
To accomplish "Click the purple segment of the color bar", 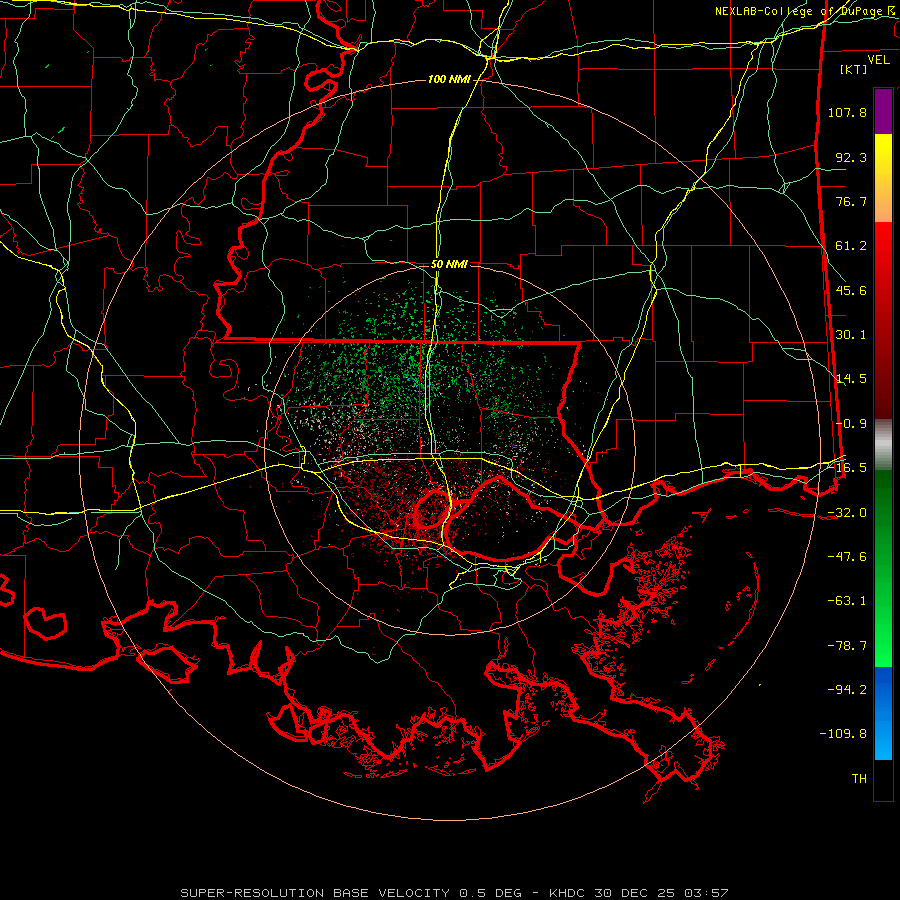I will [x=883, y=111].
